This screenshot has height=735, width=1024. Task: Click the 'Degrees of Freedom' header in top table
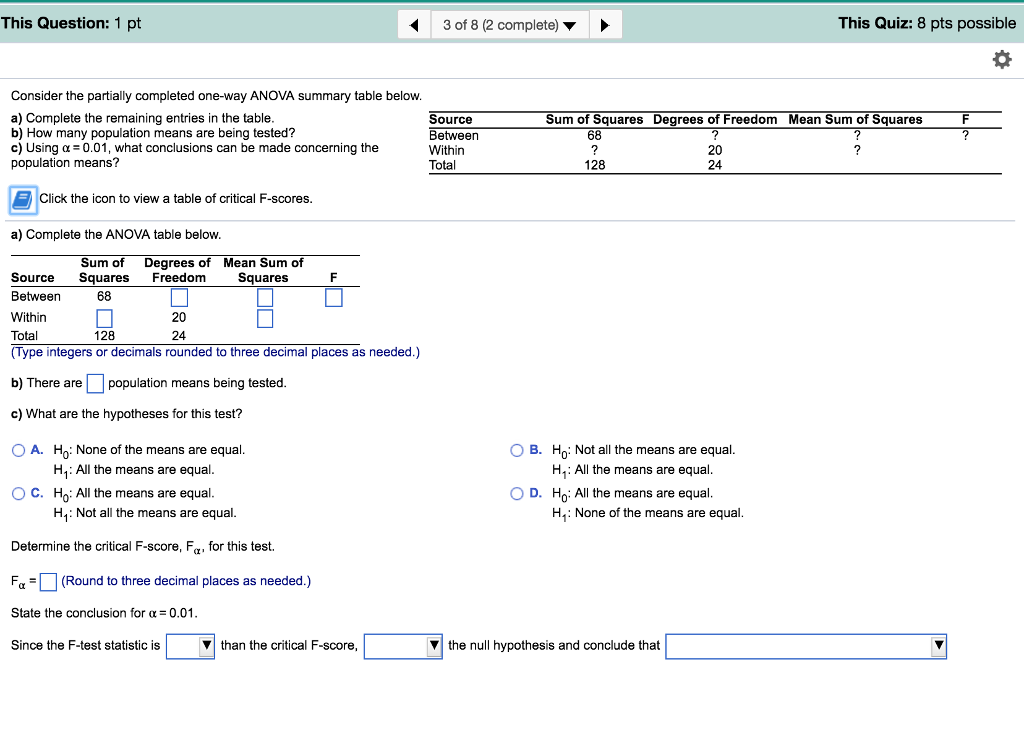715,120
